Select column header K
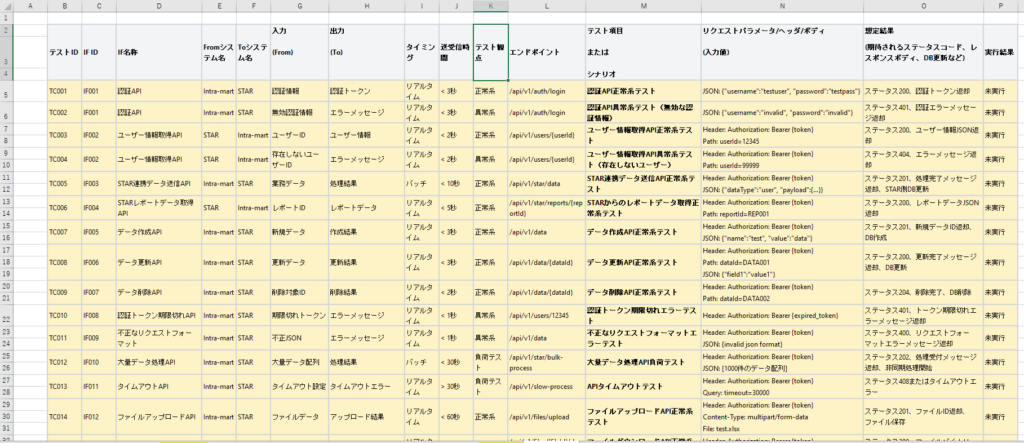The image size is (1024, 443). coord(490,6)
